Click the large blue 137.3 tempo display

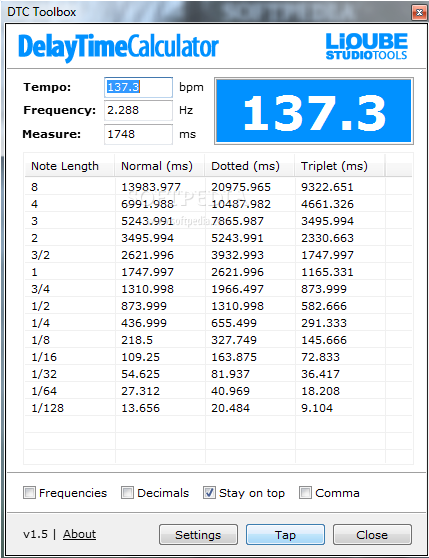314,111
